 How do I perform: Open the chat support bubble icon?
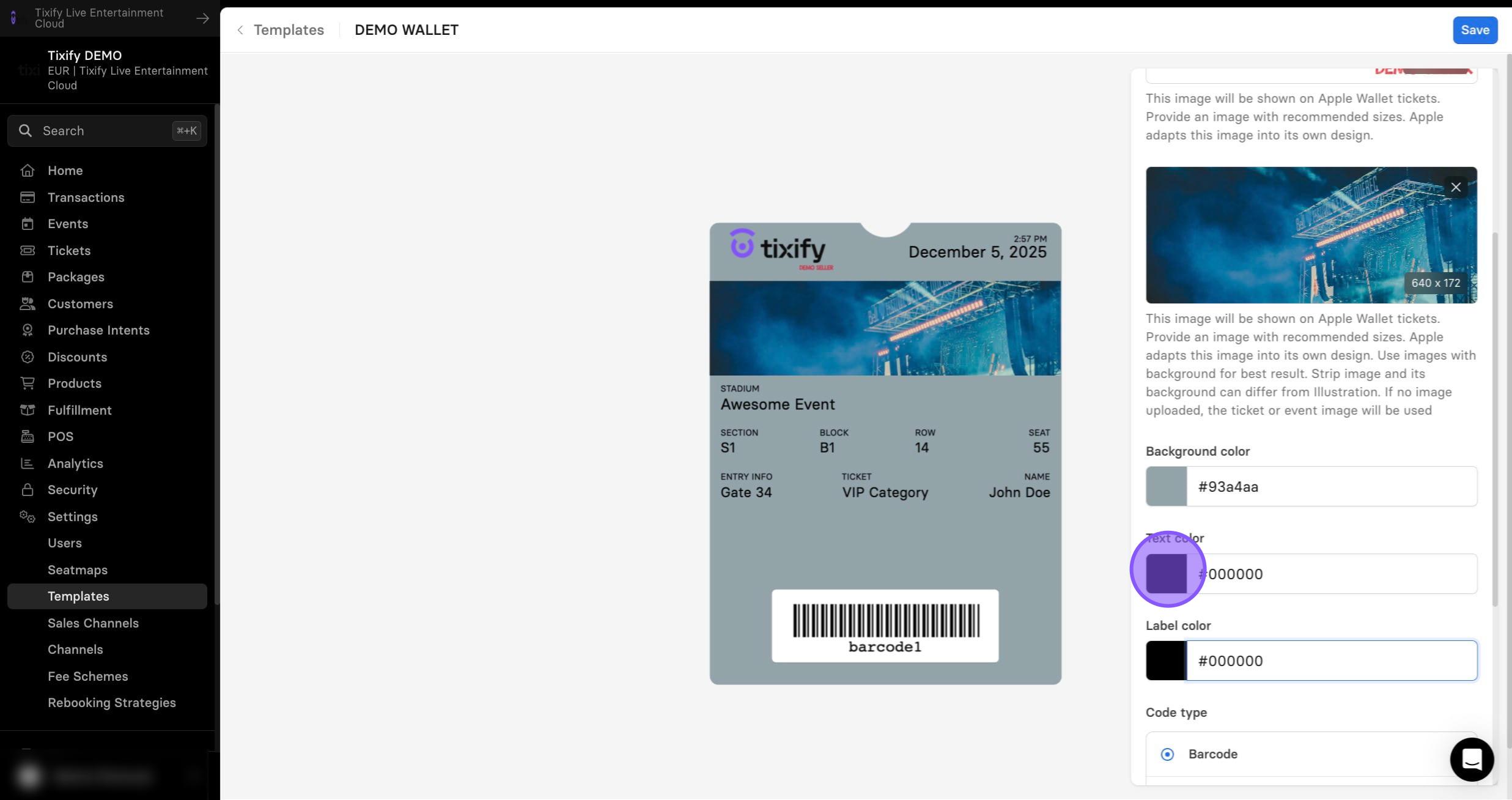click(x=1472, y=759)
